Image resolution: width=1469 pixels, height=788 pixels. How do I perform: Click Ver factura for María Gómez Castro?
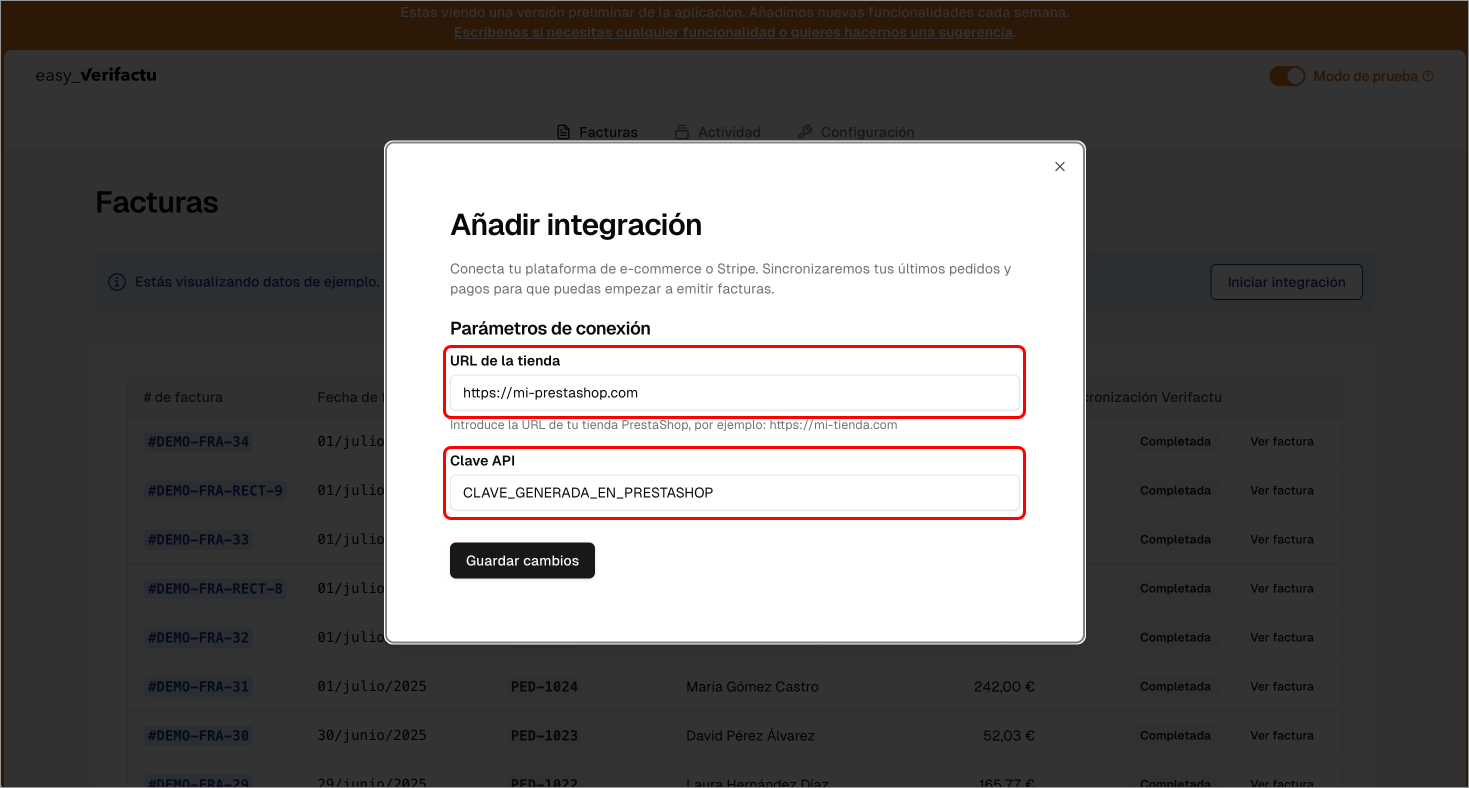[1283, 686]
